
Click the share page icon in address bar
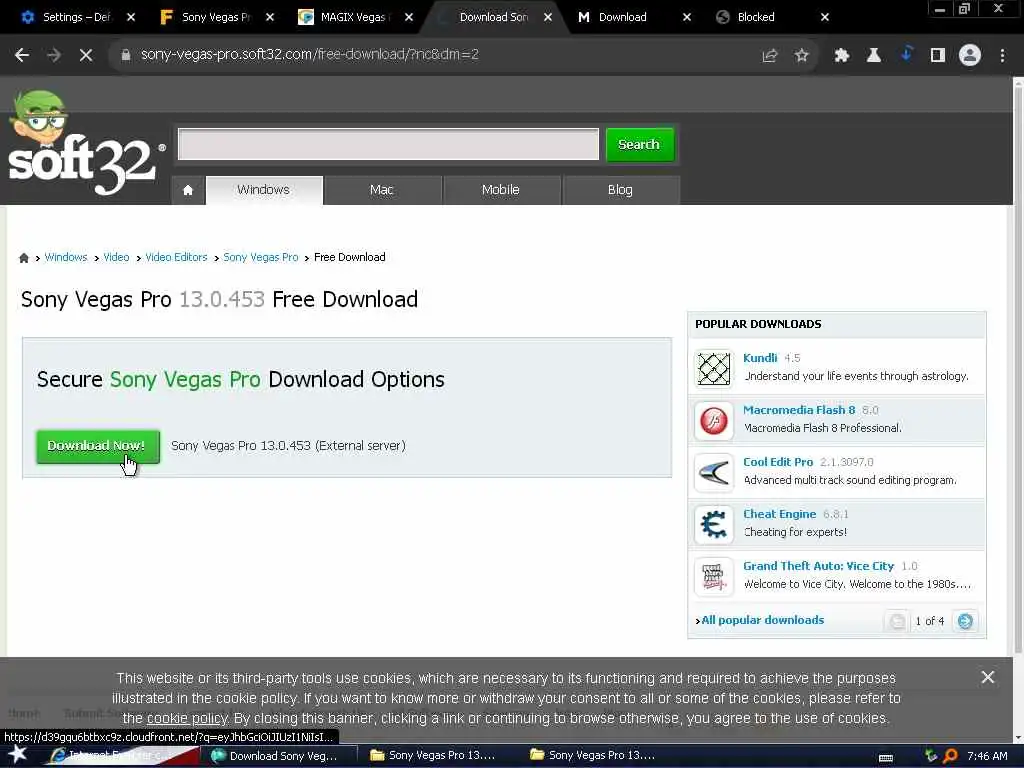pyautogui.click(x=770, y=56)
